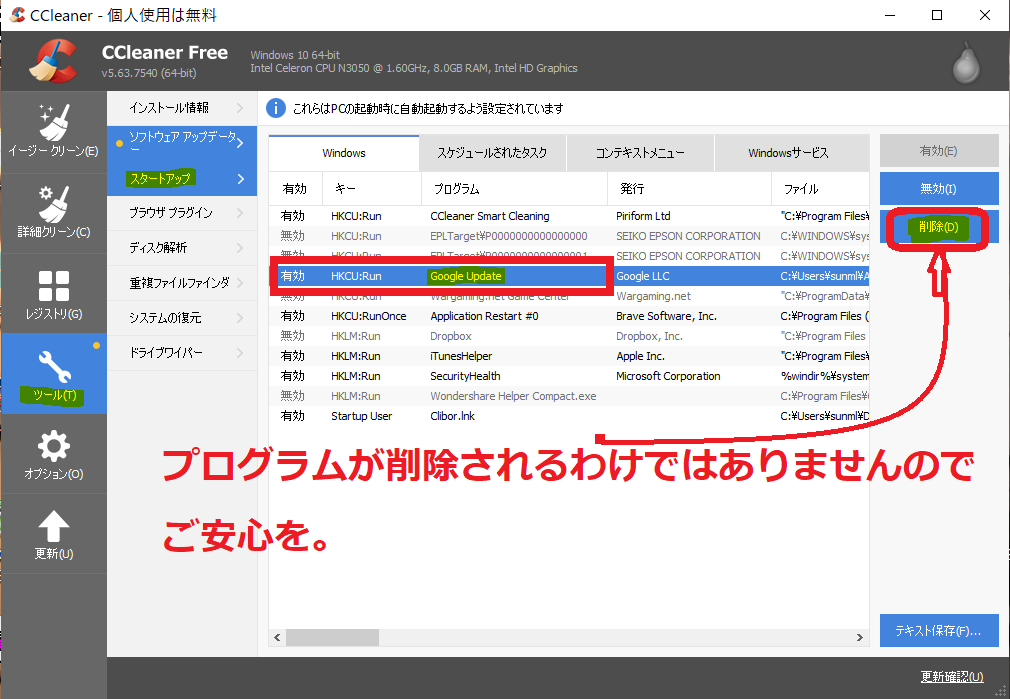Click the 削除(D) delete button
Viewport: 1010px width, 699px height.
click(x=939, y=227)
